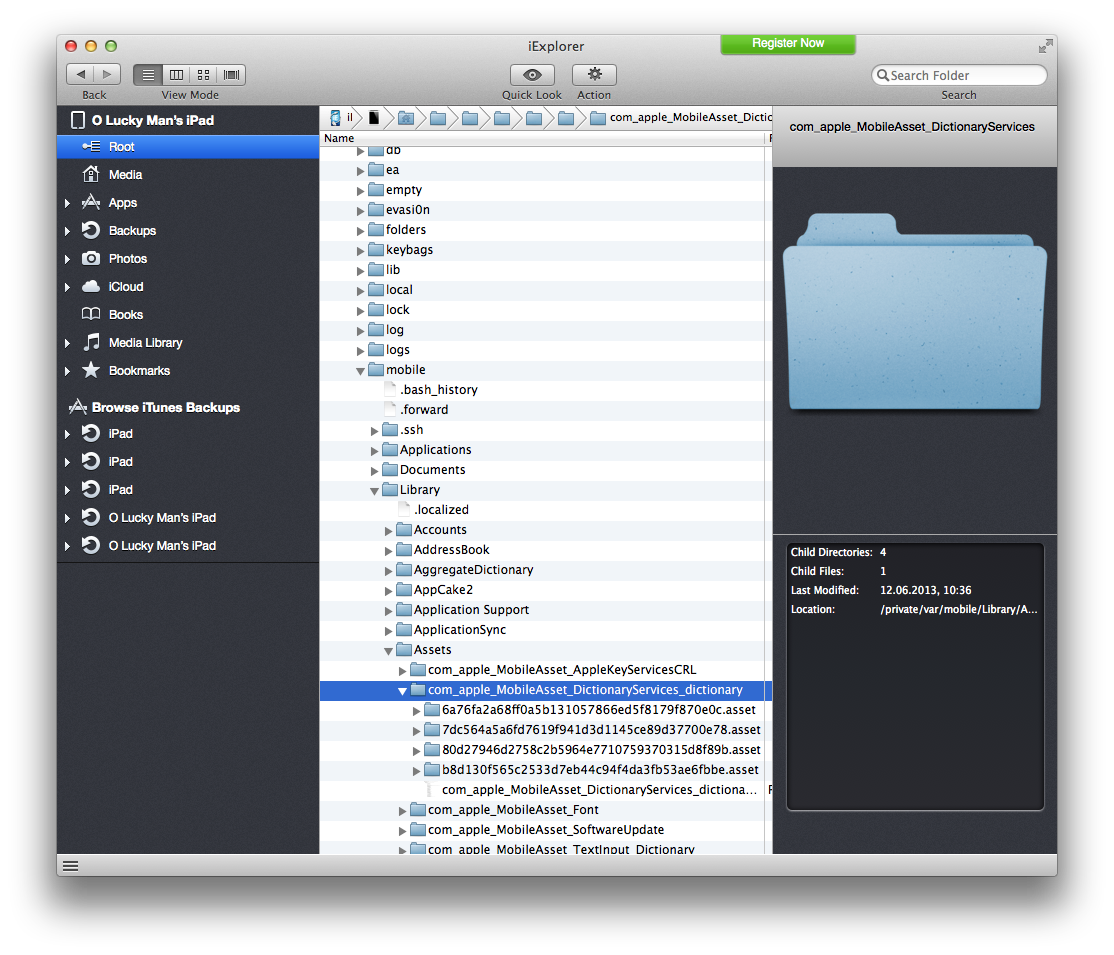
Task: Expand the Apps sidebar section
Action: pyautogui.click(x=67, y=203)
